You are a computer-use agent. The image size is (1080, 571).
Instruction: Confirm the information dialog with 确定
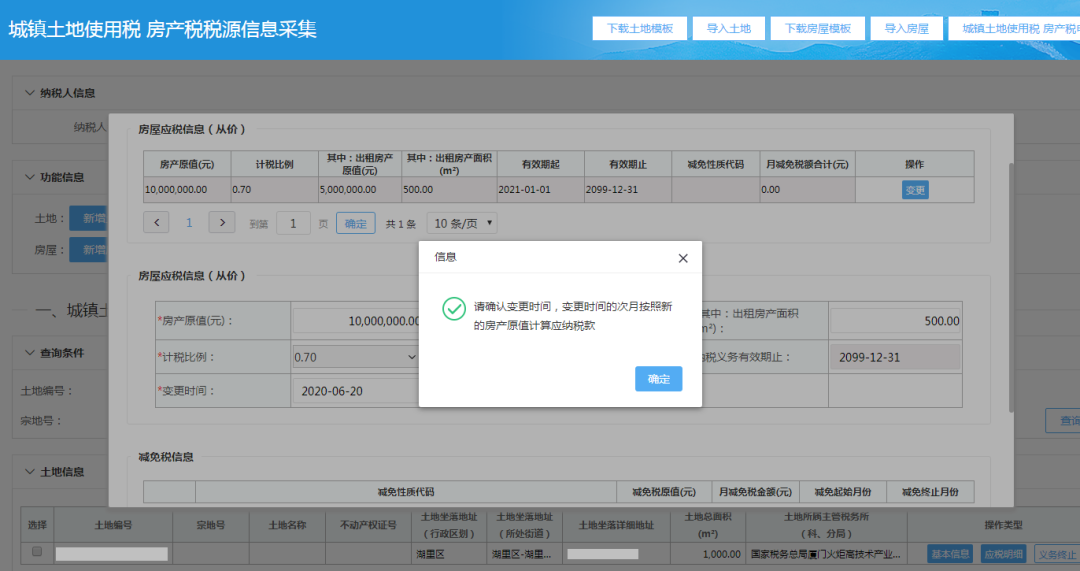click(658, 379)
